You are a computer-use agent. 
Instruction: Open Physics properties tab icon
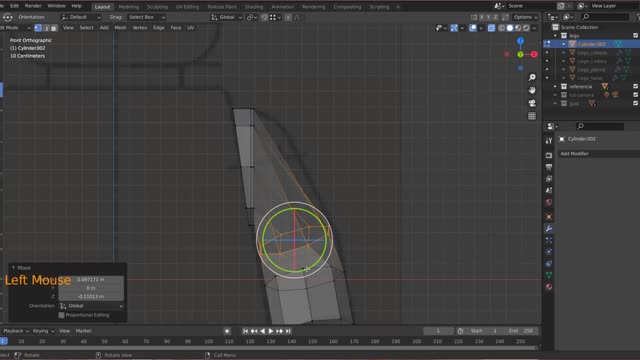(x=549, y=252)
